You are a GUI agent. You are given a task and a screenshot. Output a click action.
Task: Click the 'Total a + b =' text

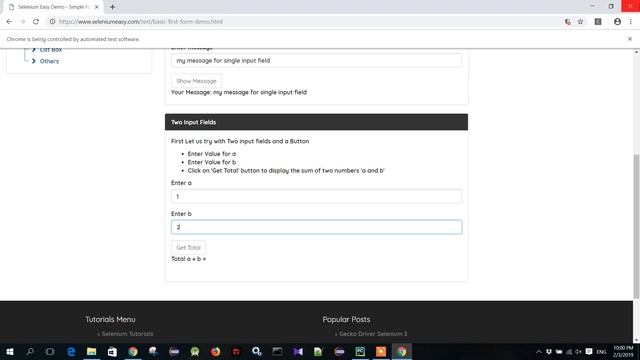189,259
